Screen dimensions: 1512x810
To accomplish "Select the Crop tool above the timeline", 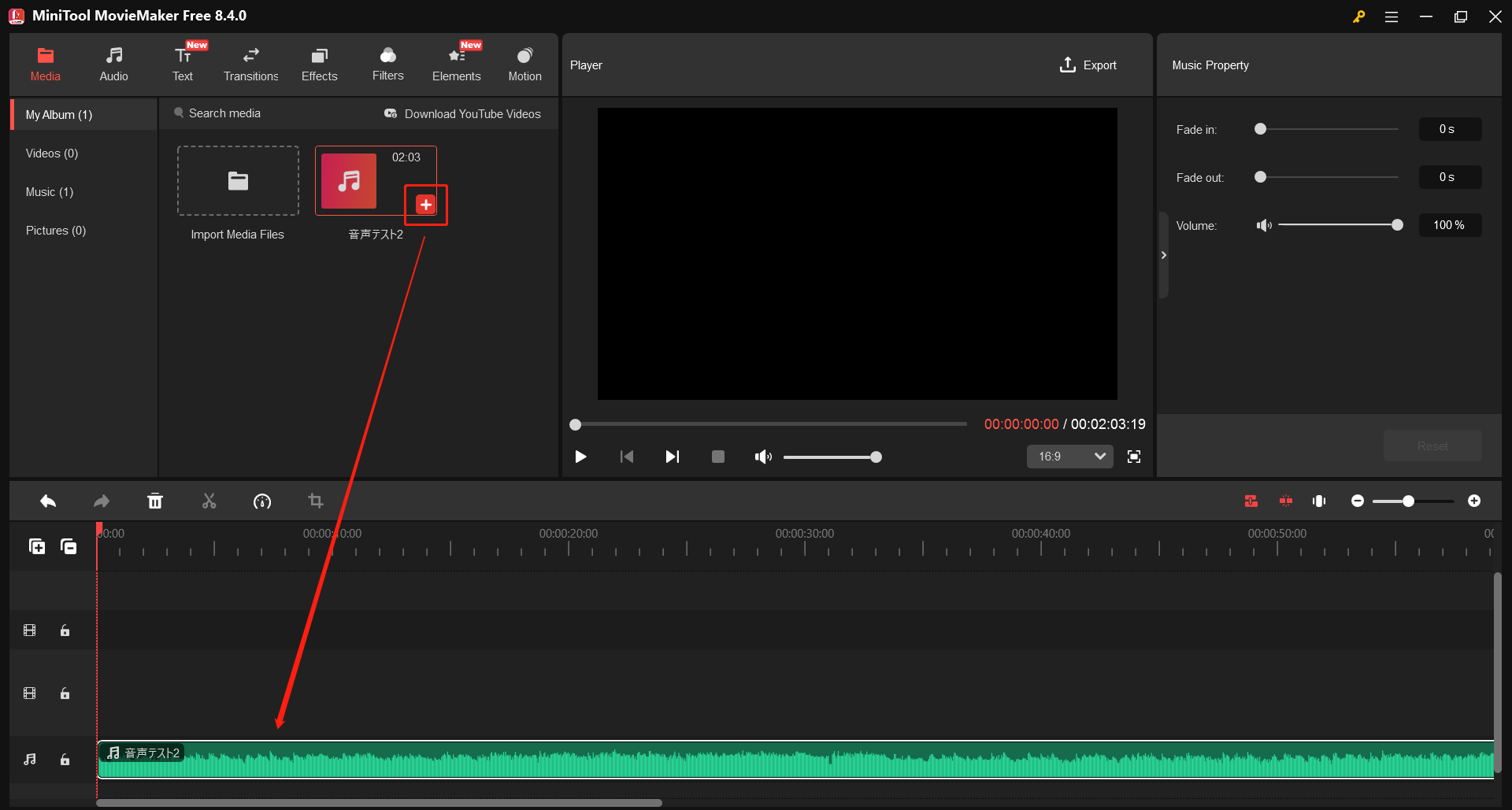I will pyautogui.click(x=316, y=501).
